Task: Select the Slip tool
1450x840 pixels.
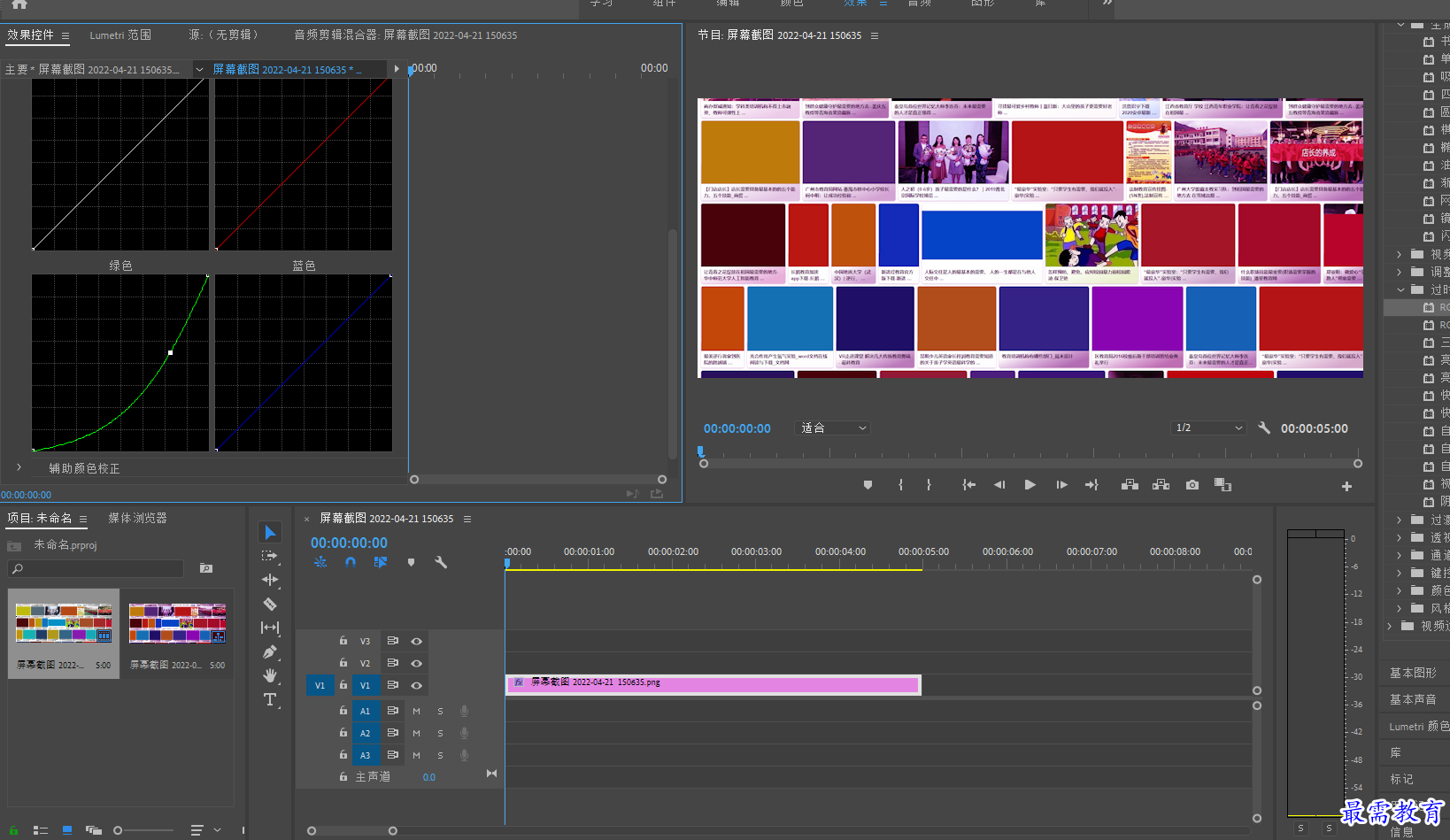Action: click(x=270, y=628)
